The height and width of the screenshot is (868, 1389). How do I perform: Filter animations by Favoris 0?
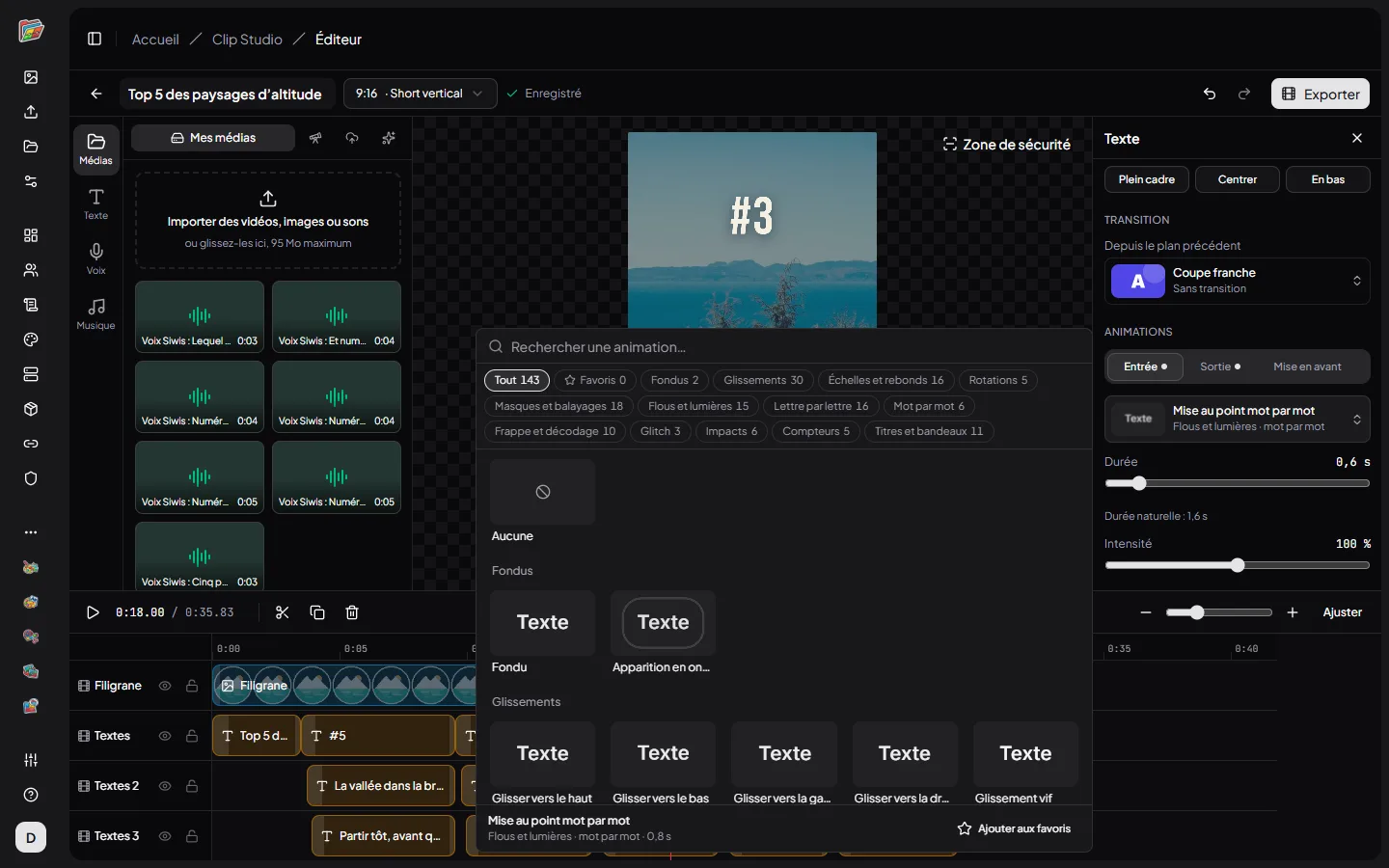595,380
